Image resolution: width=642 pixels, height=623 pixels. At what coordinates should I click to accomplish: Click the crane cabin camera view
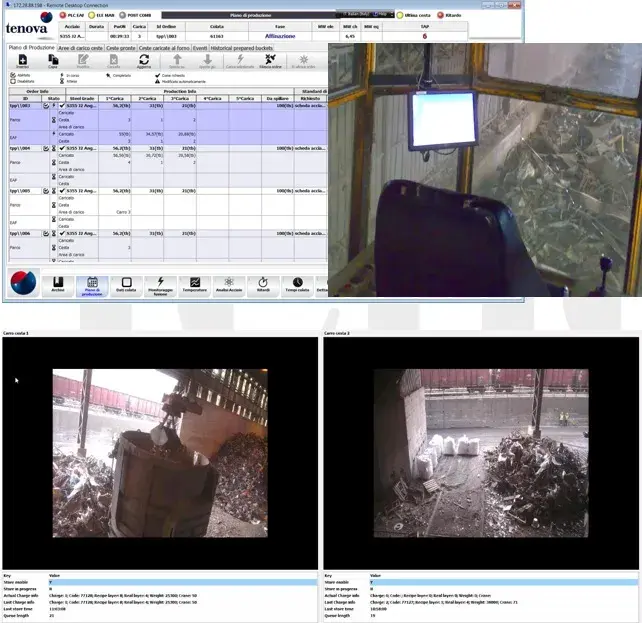pos(485,169)
